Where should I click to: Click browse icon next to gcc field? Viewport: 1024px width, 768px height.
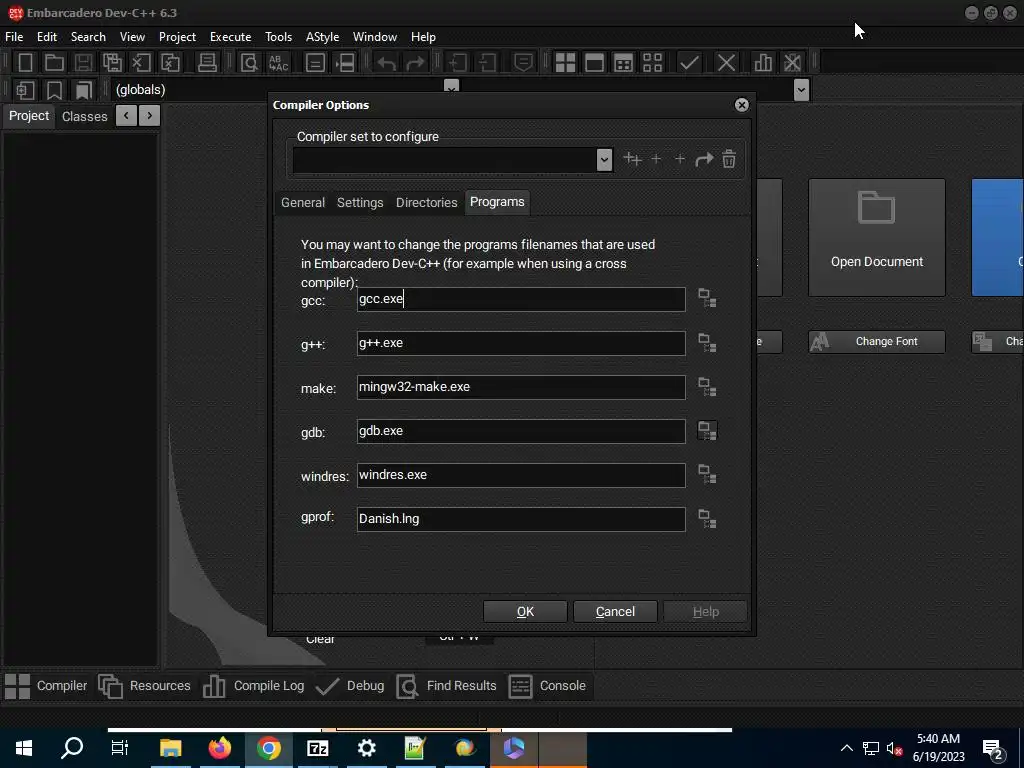tap(707, 298)
